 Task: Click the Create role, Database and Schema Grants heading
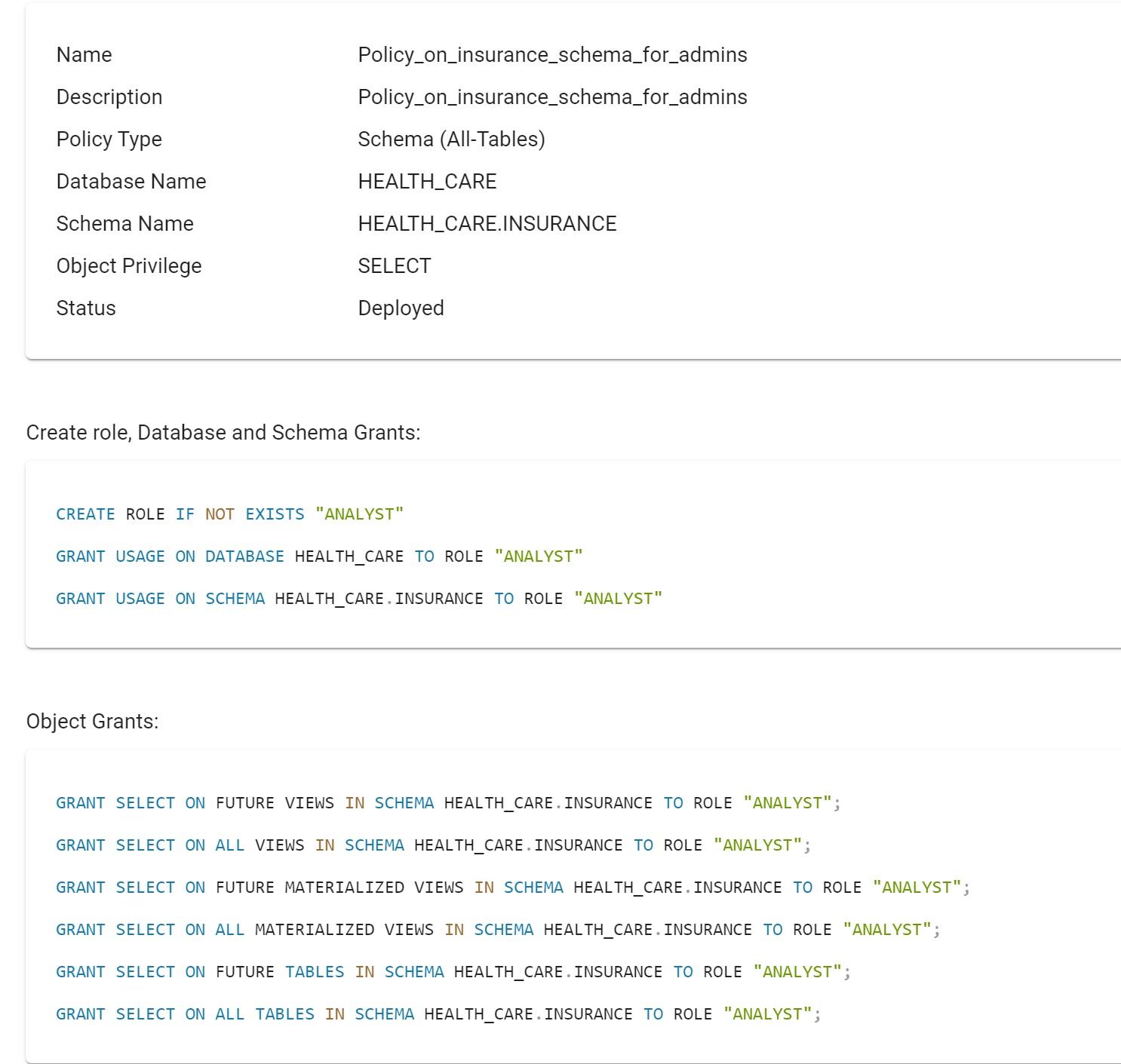[223, 433]
